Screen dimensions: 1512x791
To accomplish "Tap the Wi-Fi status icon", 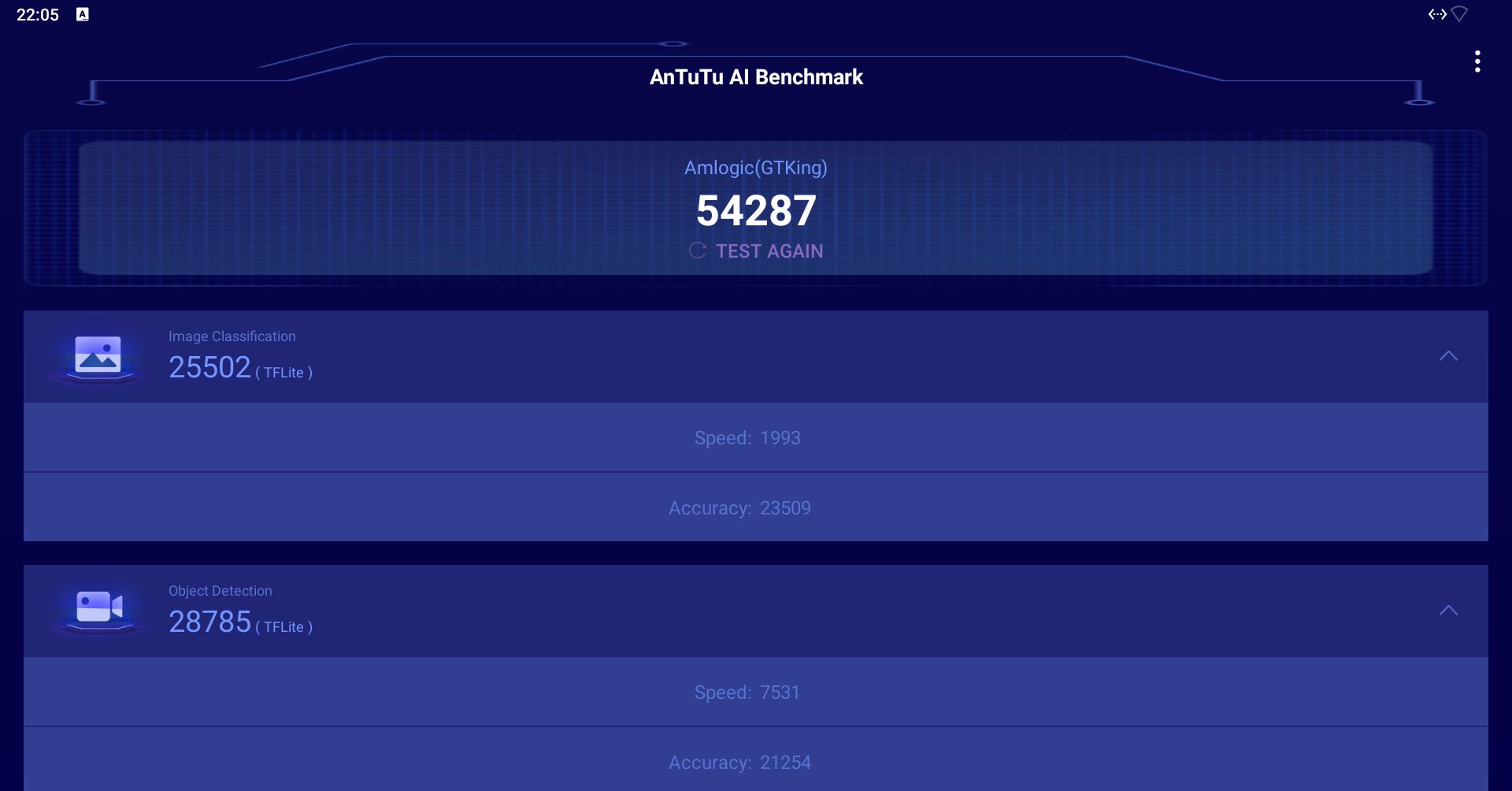I will coord(1459,14).
